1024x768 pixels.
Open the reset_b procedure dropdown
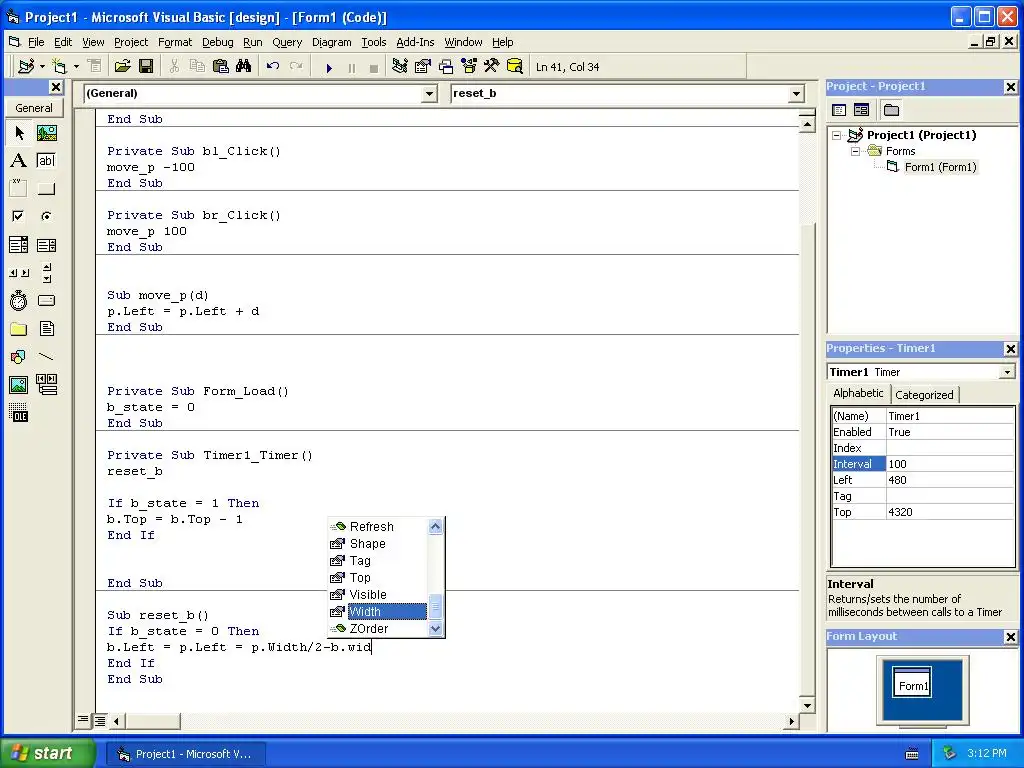796,94
